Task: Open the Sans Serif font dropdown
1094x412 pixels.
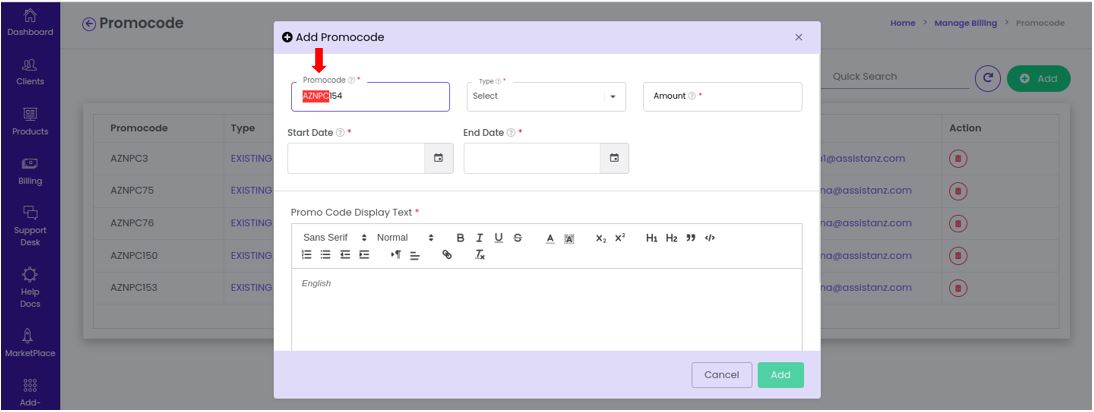Action: point(335,238)
